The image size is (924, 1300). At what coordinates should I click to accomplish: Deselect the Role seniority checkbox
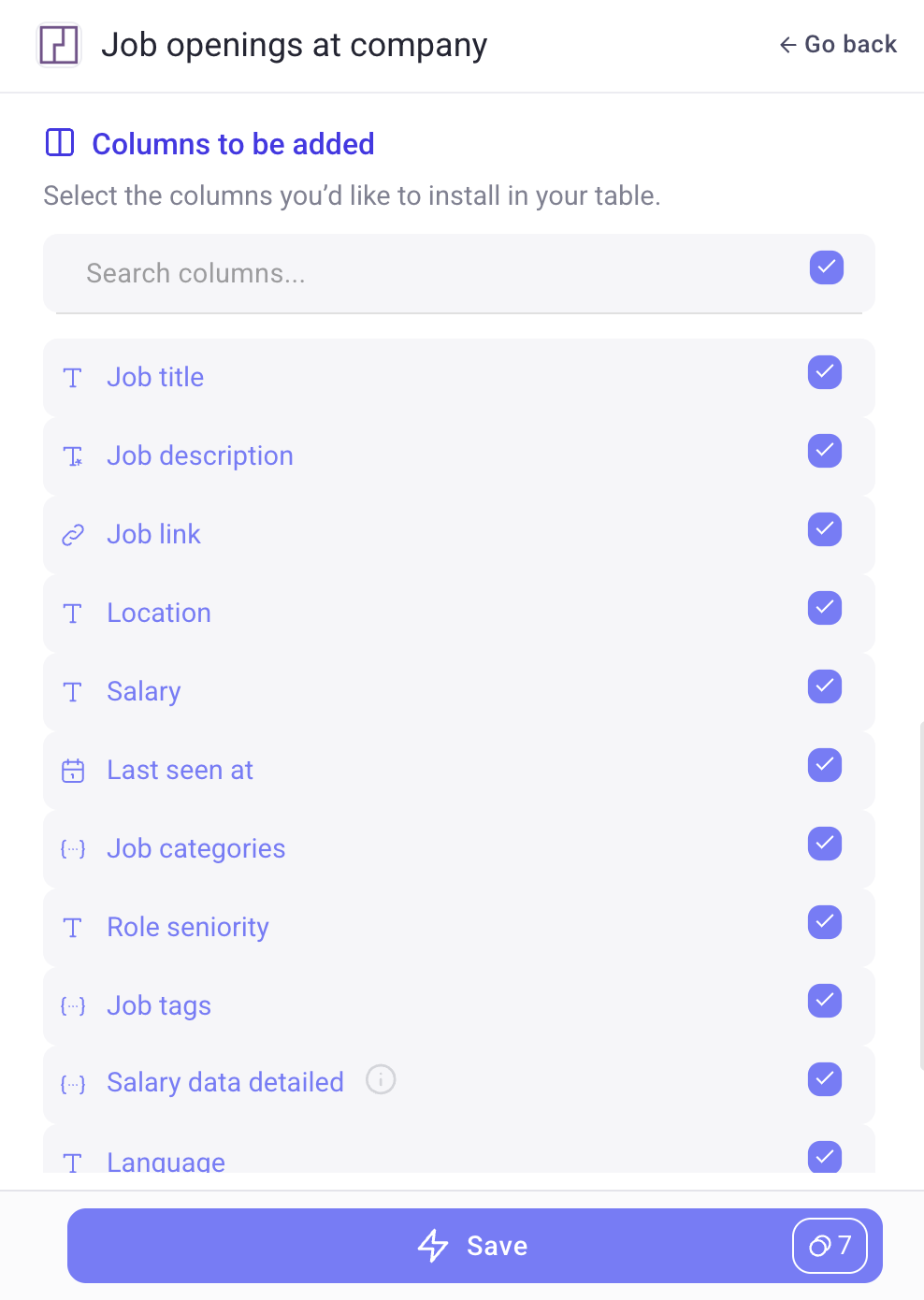coord(825,922)
